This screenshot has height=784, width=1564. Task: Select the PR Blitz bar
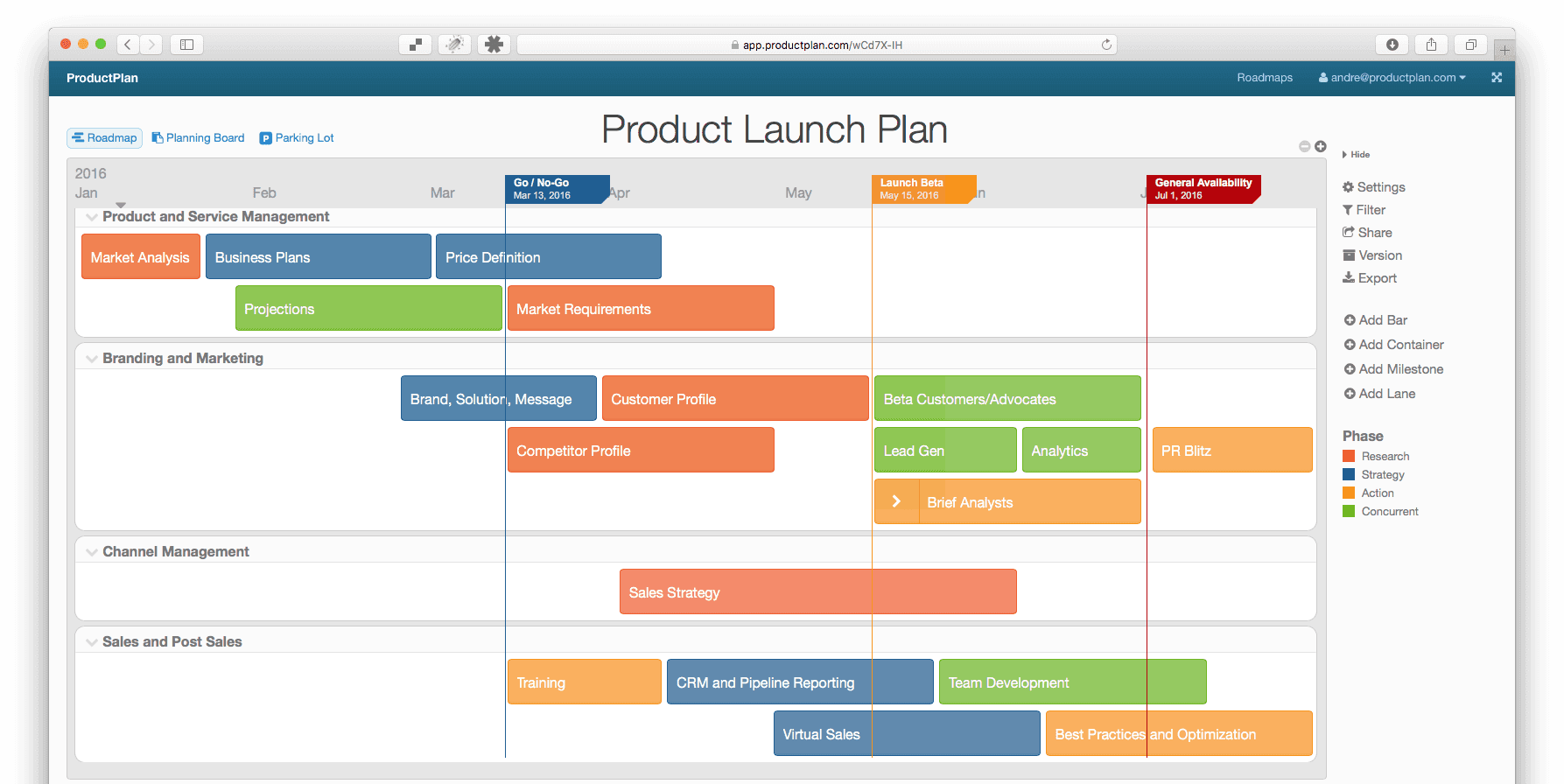pyautogui.click(x=1232, y=450)
